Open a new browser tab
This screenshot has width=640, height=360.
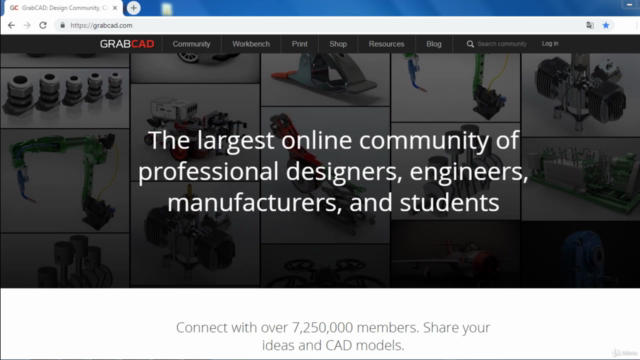coord(133,8)
